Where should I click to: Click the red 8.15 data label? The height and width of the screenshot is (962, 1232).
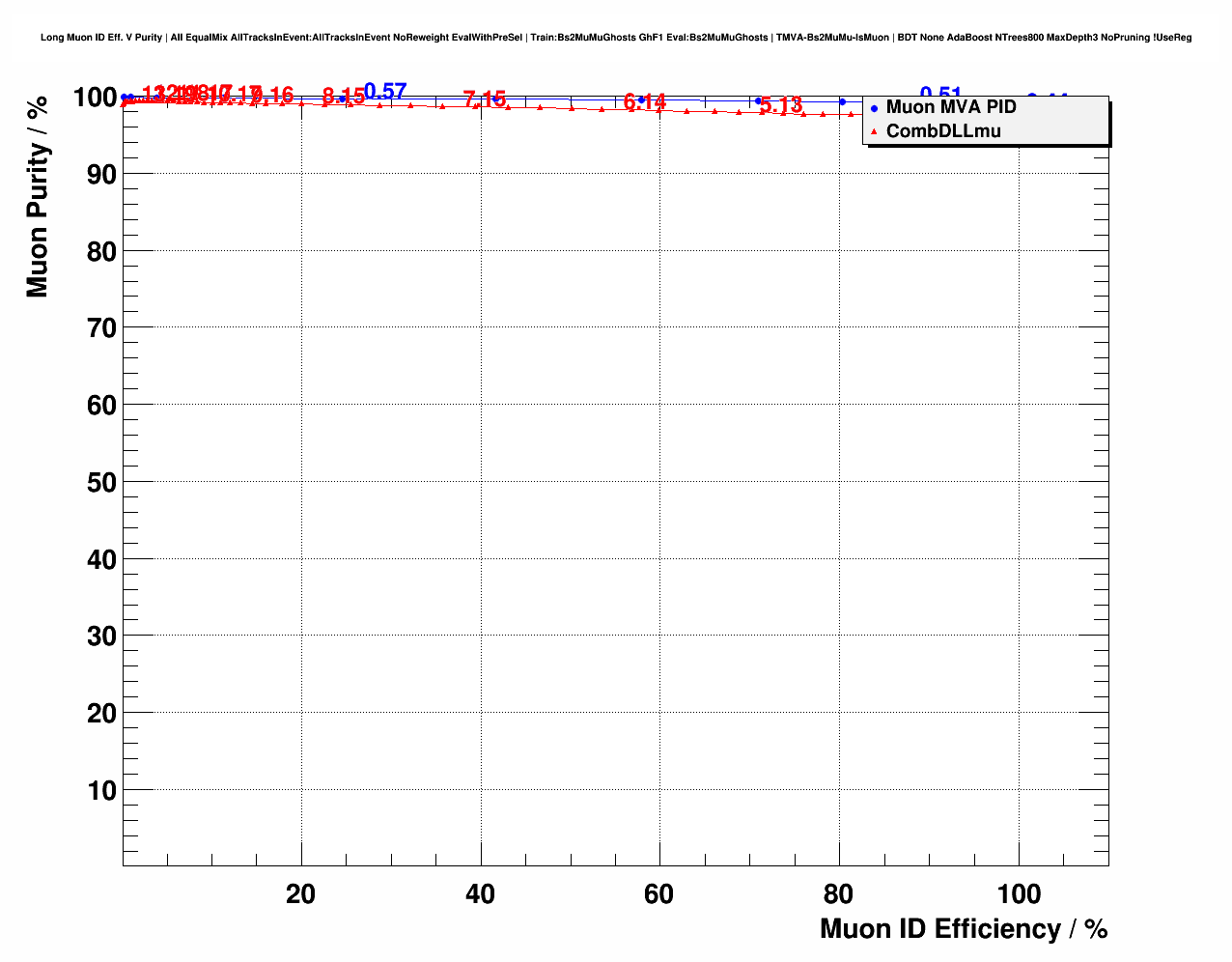[x=344, y=97]
